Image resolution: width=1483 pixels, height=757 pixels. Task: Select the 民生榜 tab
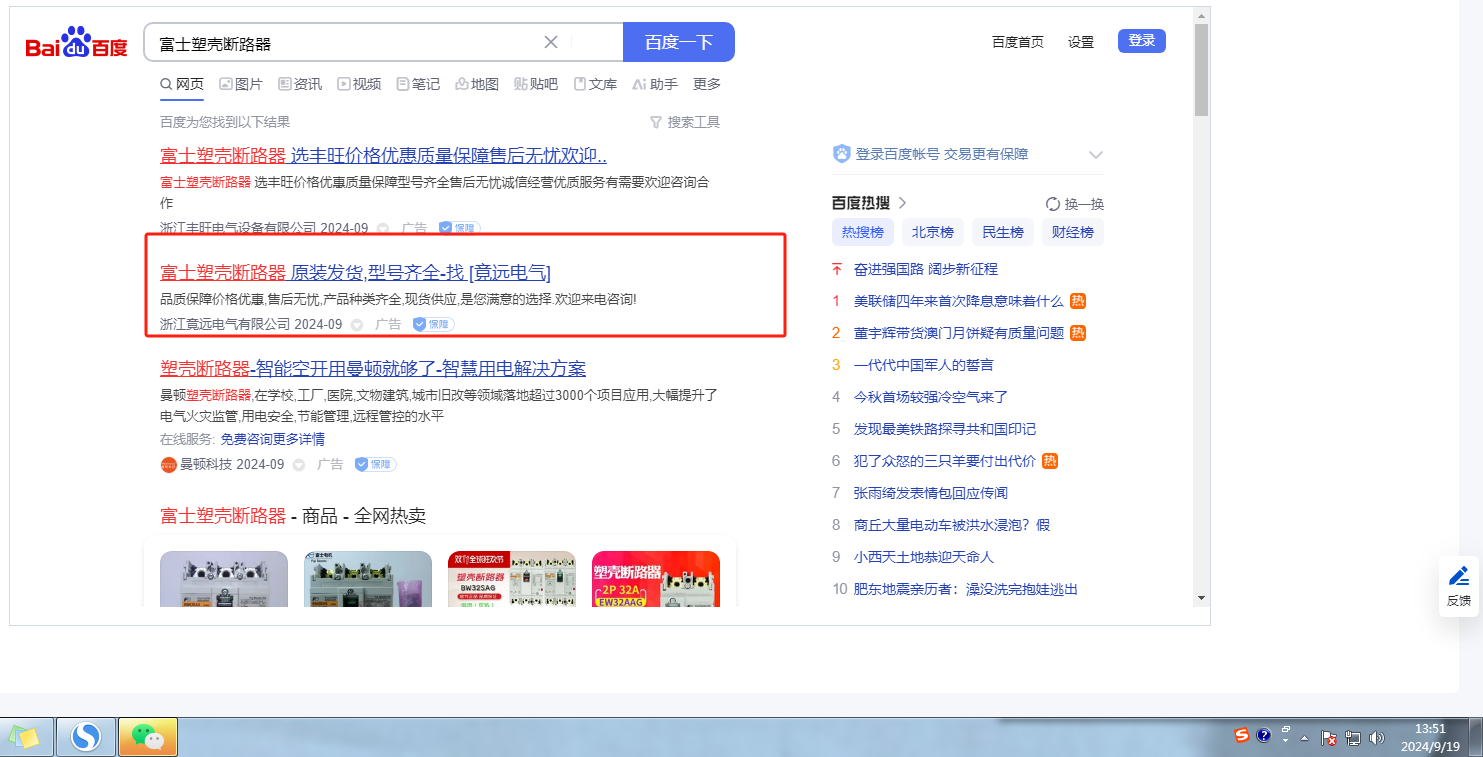pos(1003,232)
